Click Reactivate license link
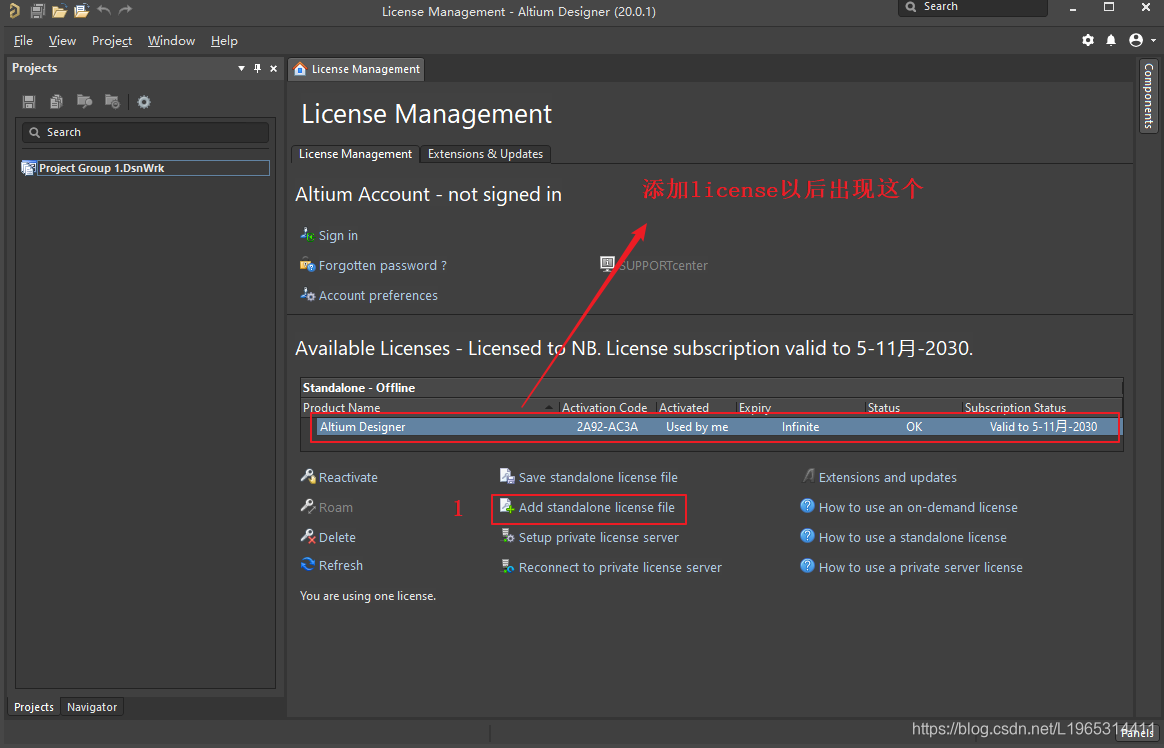This screenshot has width=1164, height=748. 348,477
